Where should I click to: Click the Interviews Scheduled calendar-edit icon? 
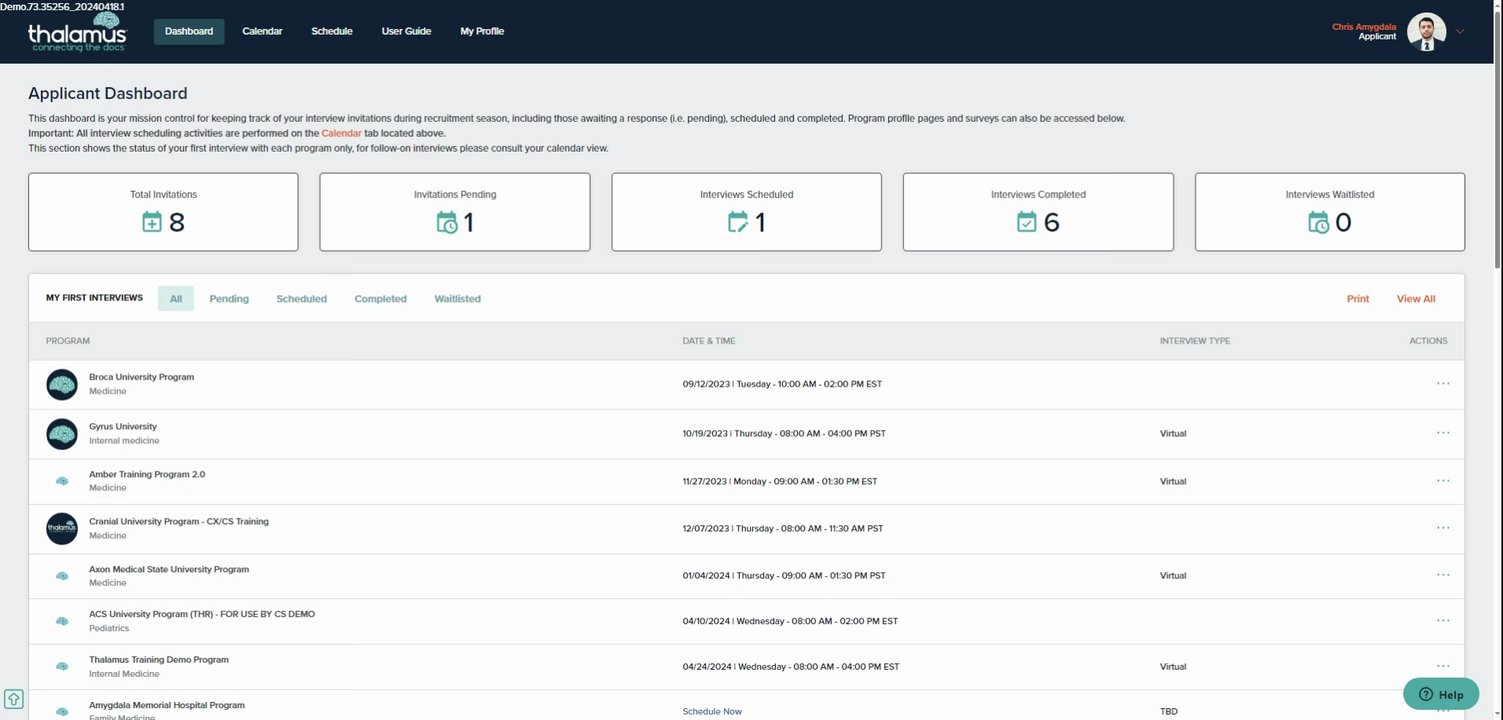click(x=738, y=222)
